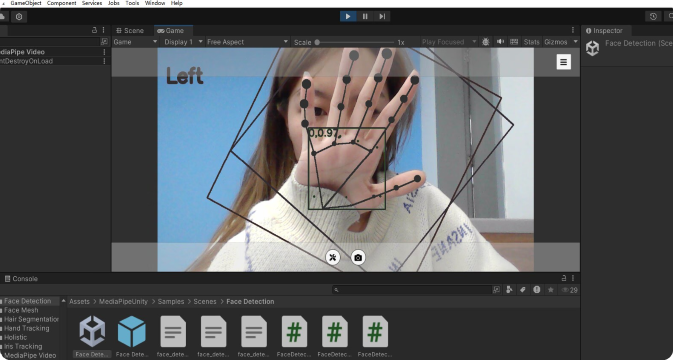Select the Hair Segmentation folder
The image size is (673, 360).
click(x=31, y=319)
